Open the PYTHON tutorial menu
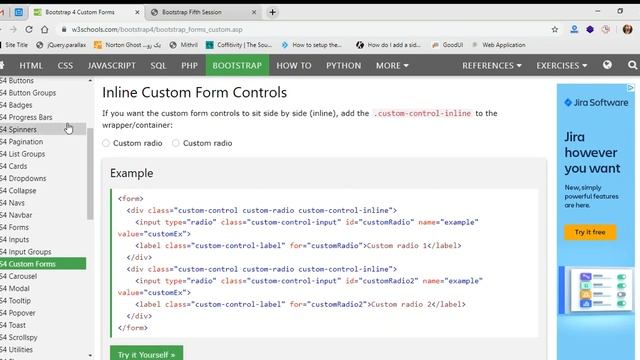This screenshot has height=360, width=640. [x=344, y=65]
